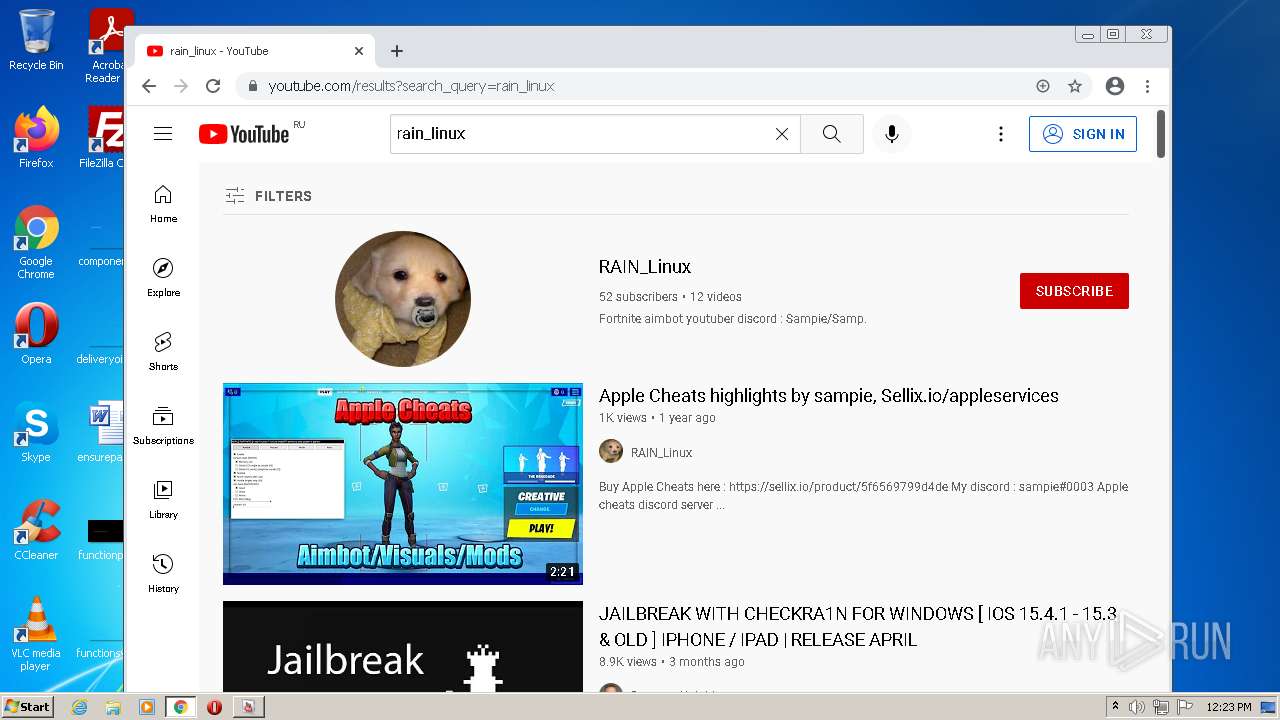Show hidden tray icons arrow
1280x720 pixels.
pyautogui.click(x=1114, y=707)
